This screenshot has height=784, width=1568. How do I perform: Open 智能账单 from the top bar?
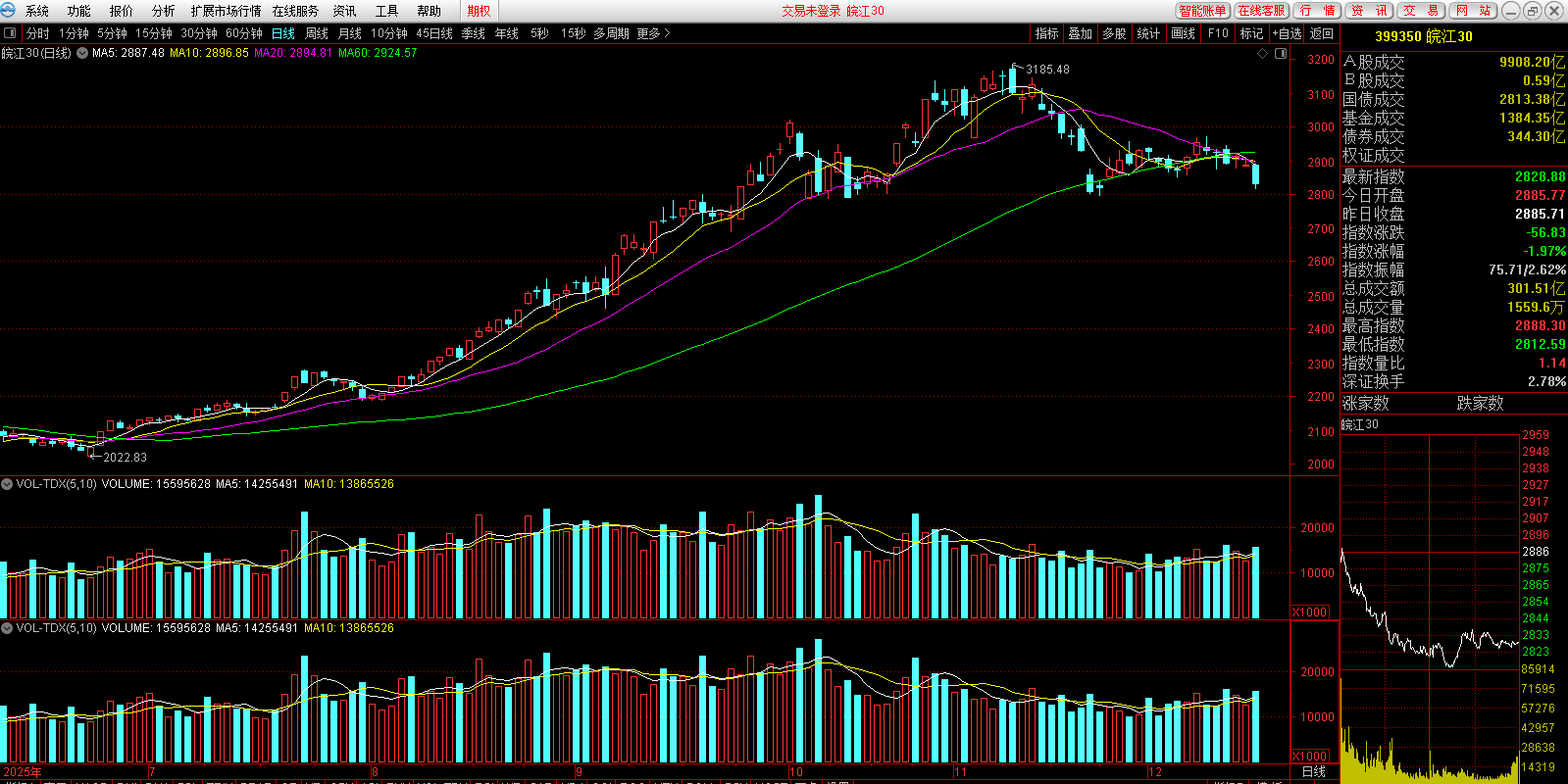coord(1202,11)
